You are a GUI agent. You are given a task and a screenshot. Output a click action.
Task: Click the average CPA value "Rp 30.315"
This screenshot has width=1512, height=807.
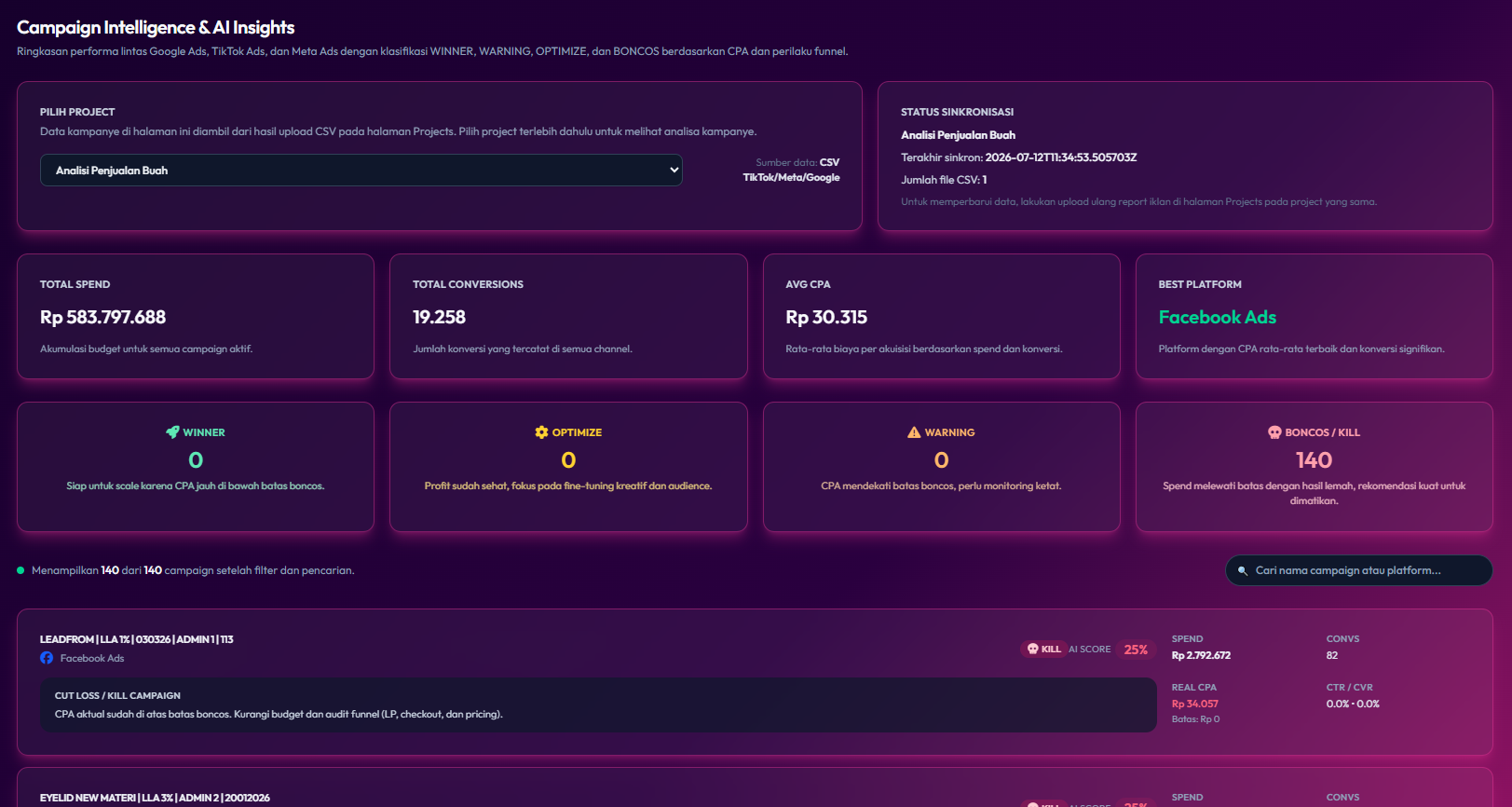826,317
